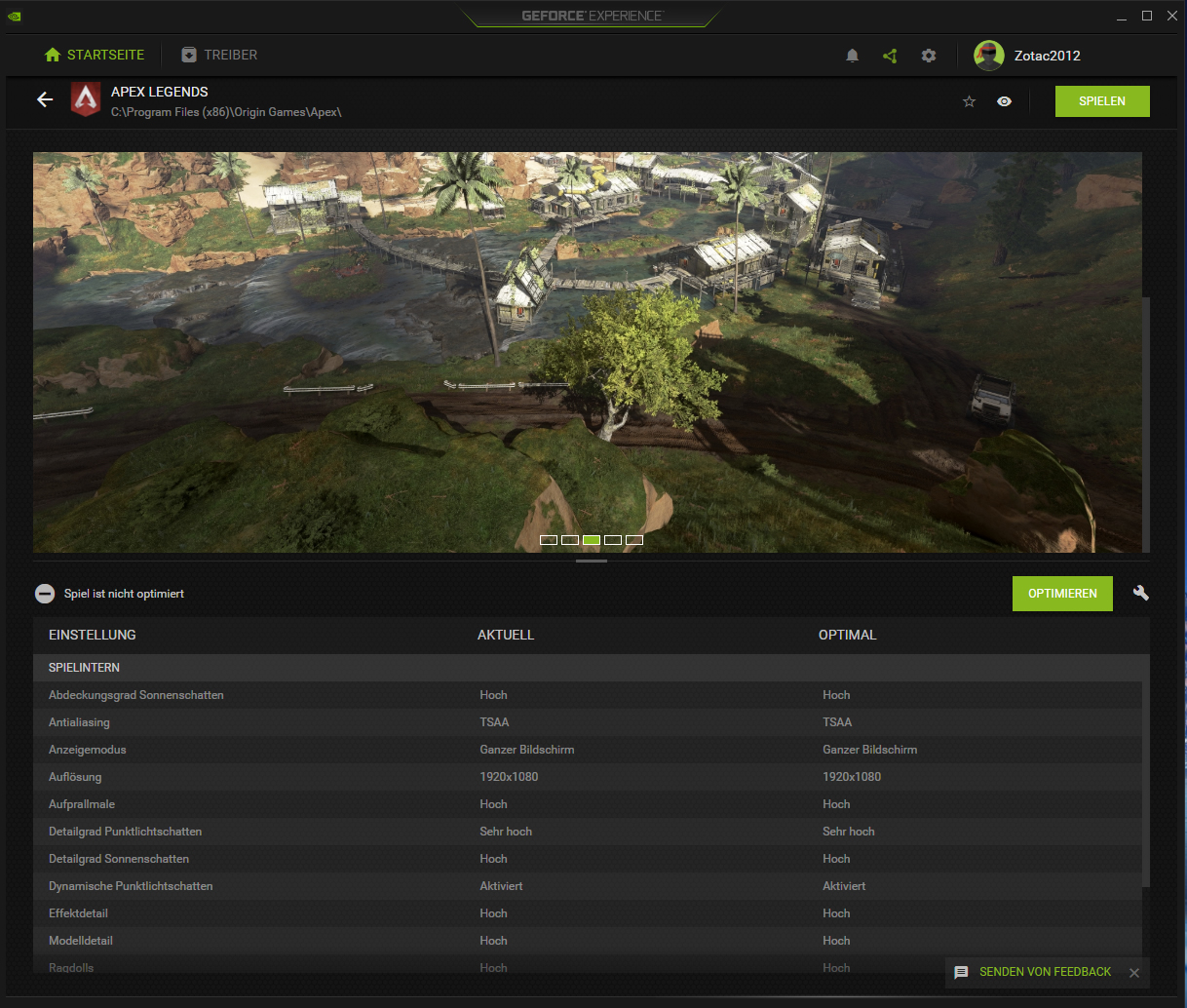Open the Zotac2012 account name
Image resolution: width=1187 pixels, height=1008 pixels.
pyautogui.click(x=1048, y=56)
